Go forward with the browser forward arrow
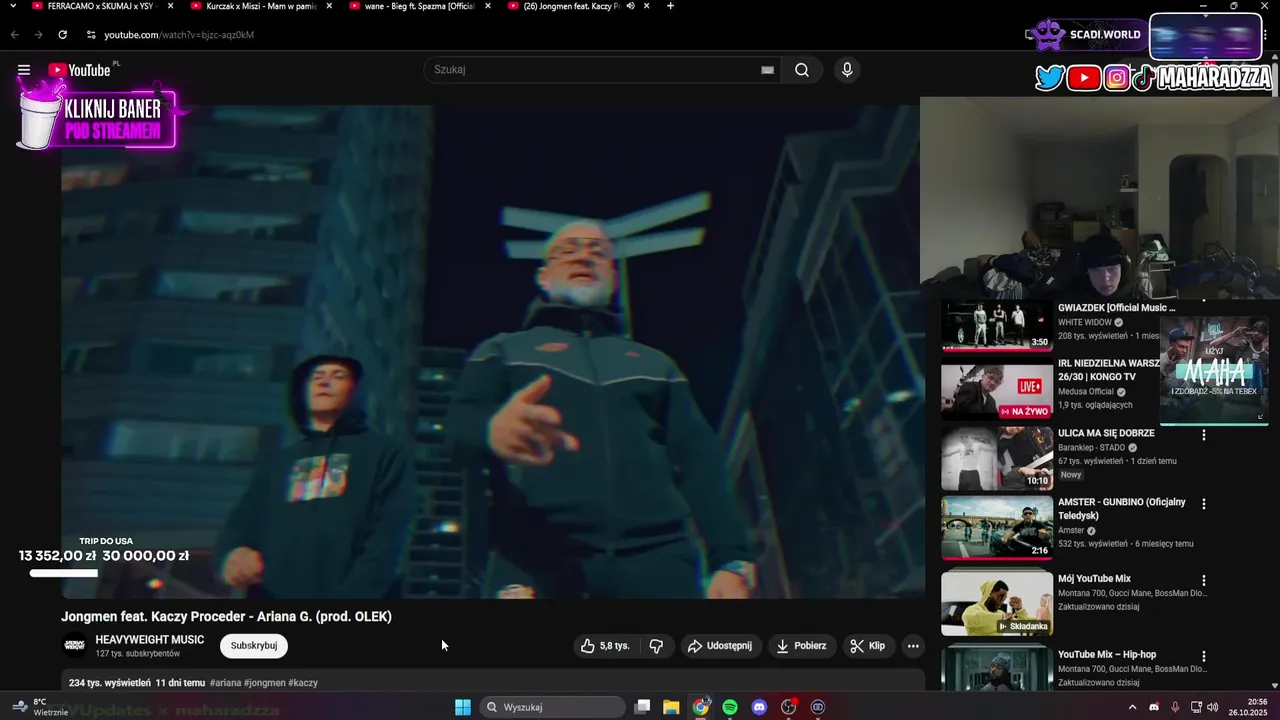The width and height of the screenshot is (1280, 720). pos(38,35)
